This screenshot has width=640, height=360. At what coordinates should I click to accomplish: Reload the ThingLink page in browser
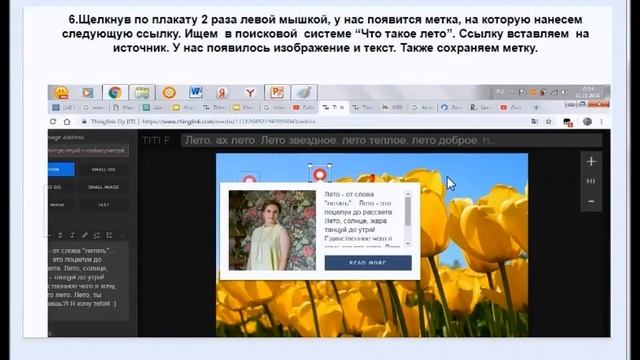(53, 122)
